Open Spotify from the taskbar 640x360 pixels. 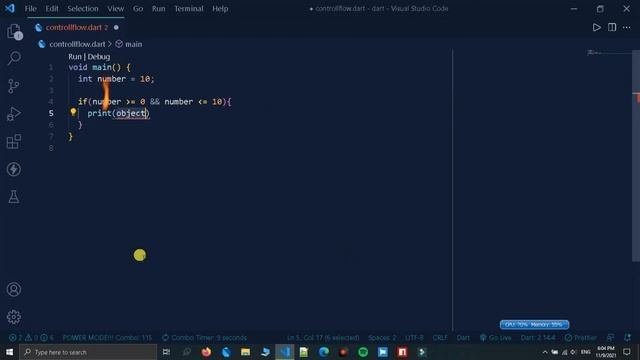(x=363, y=352)
